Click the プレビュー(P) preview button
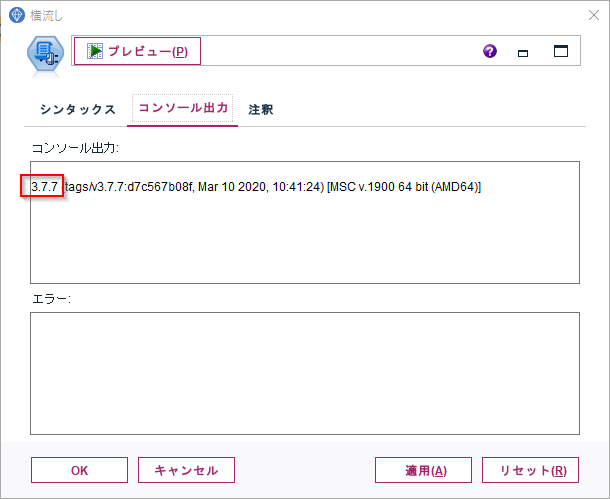 point(137,51)
